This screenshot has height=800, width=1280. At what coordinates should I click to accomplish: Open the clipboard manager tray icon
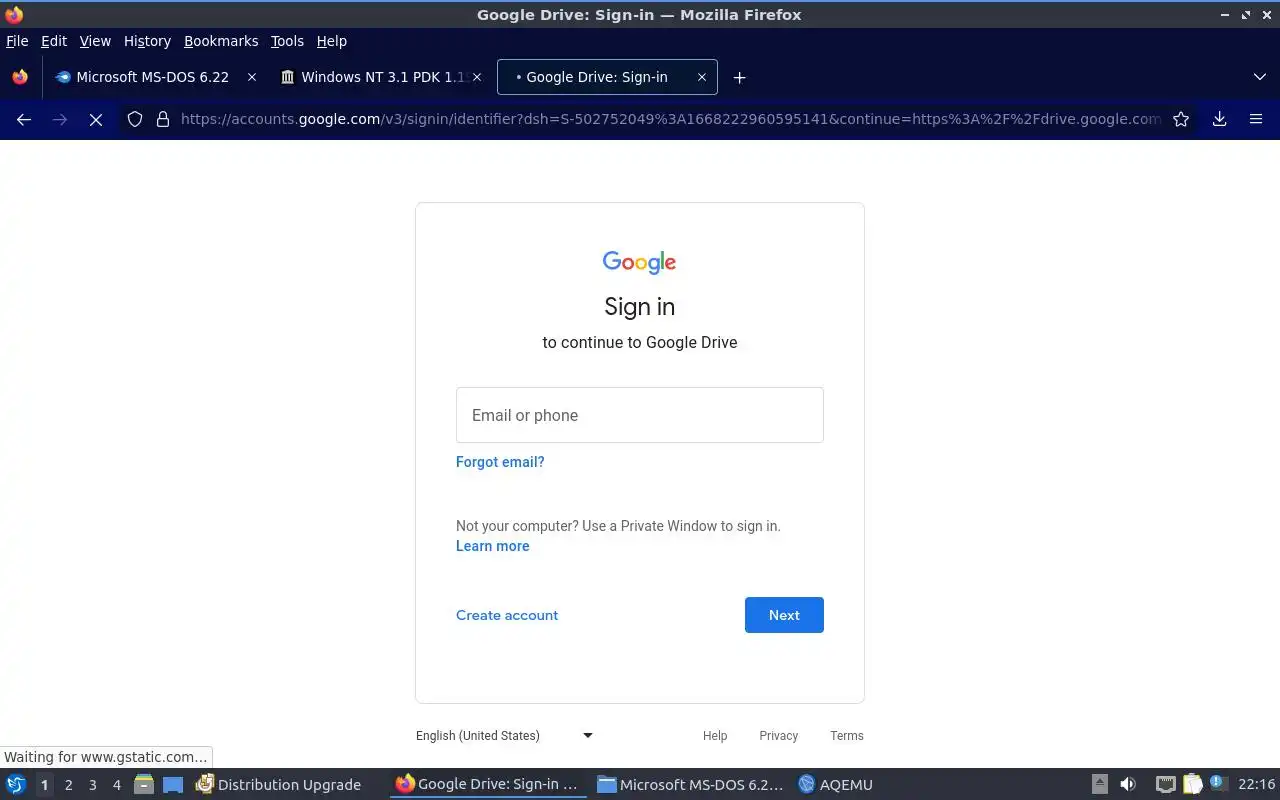pyautogui.click(x=1193, y=785)
